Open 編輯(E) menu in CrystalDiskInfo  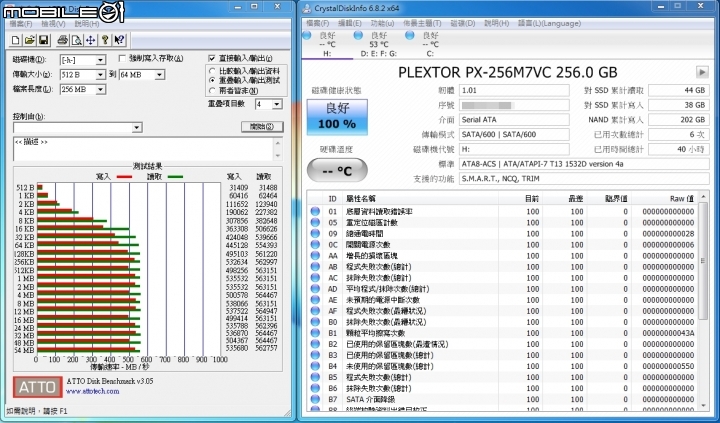coord(350,23)
